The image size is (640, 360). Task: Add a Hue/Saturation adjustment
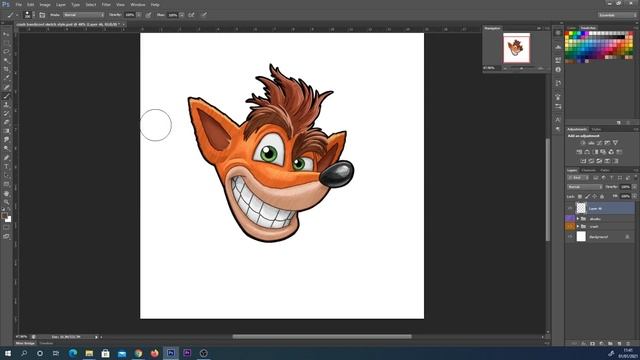point(579,152)
